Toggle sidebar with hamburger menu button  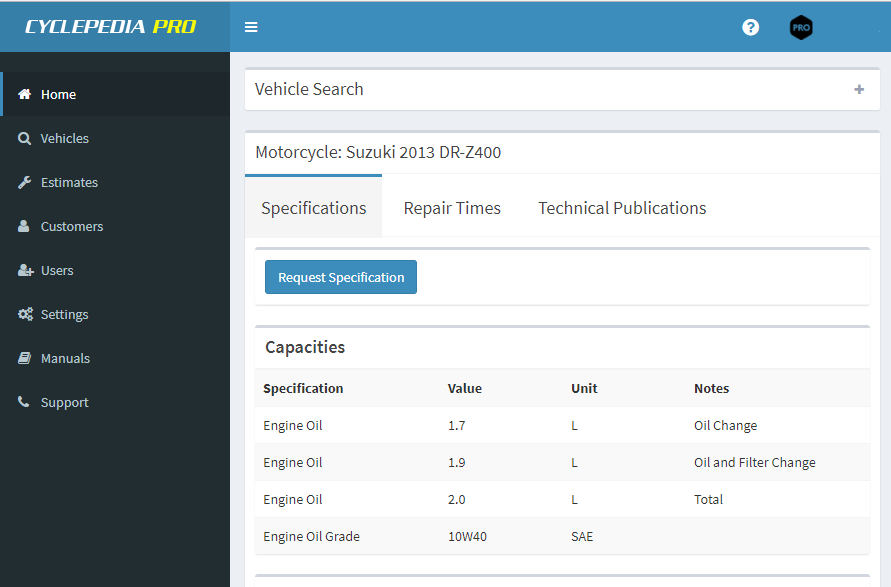click(251, 27)
